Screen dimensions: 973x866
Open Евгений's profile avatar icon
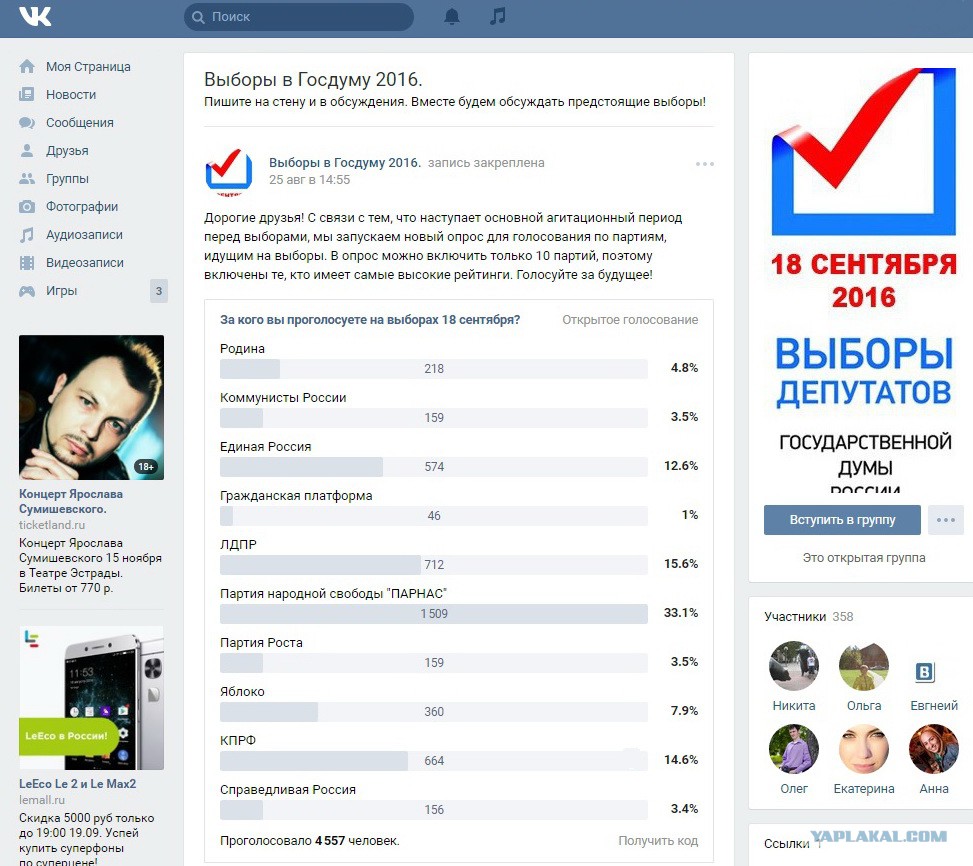925,672
